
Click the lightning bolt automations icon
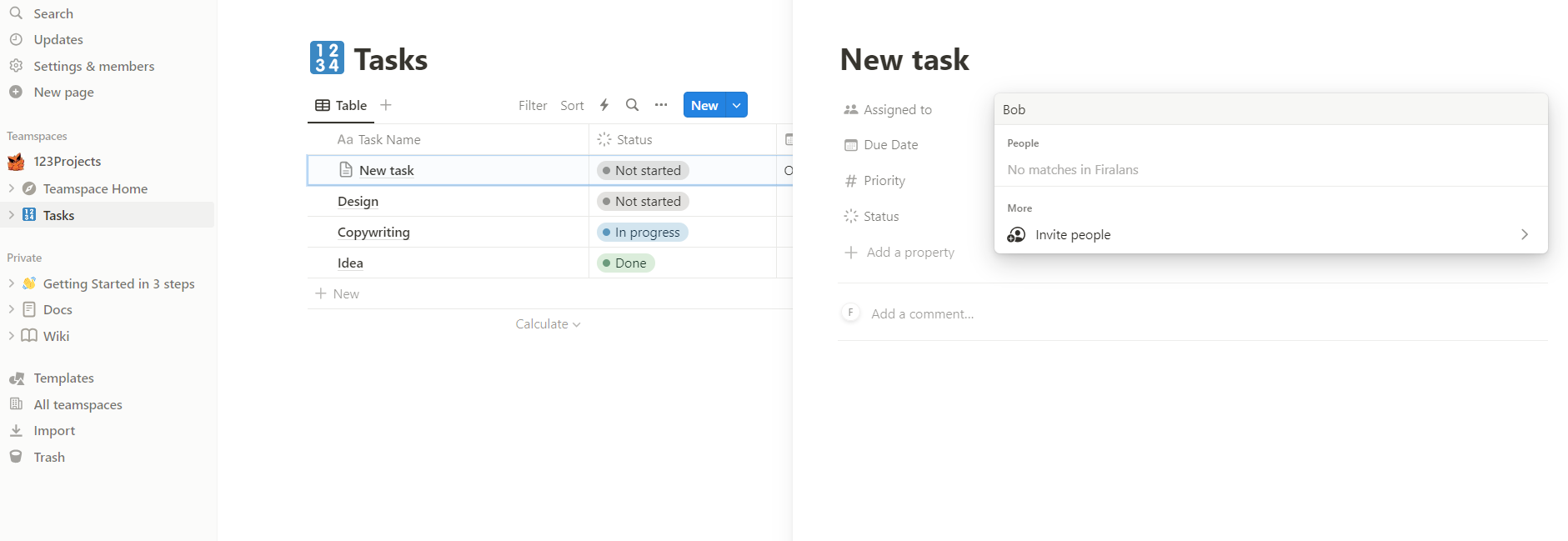604,105
